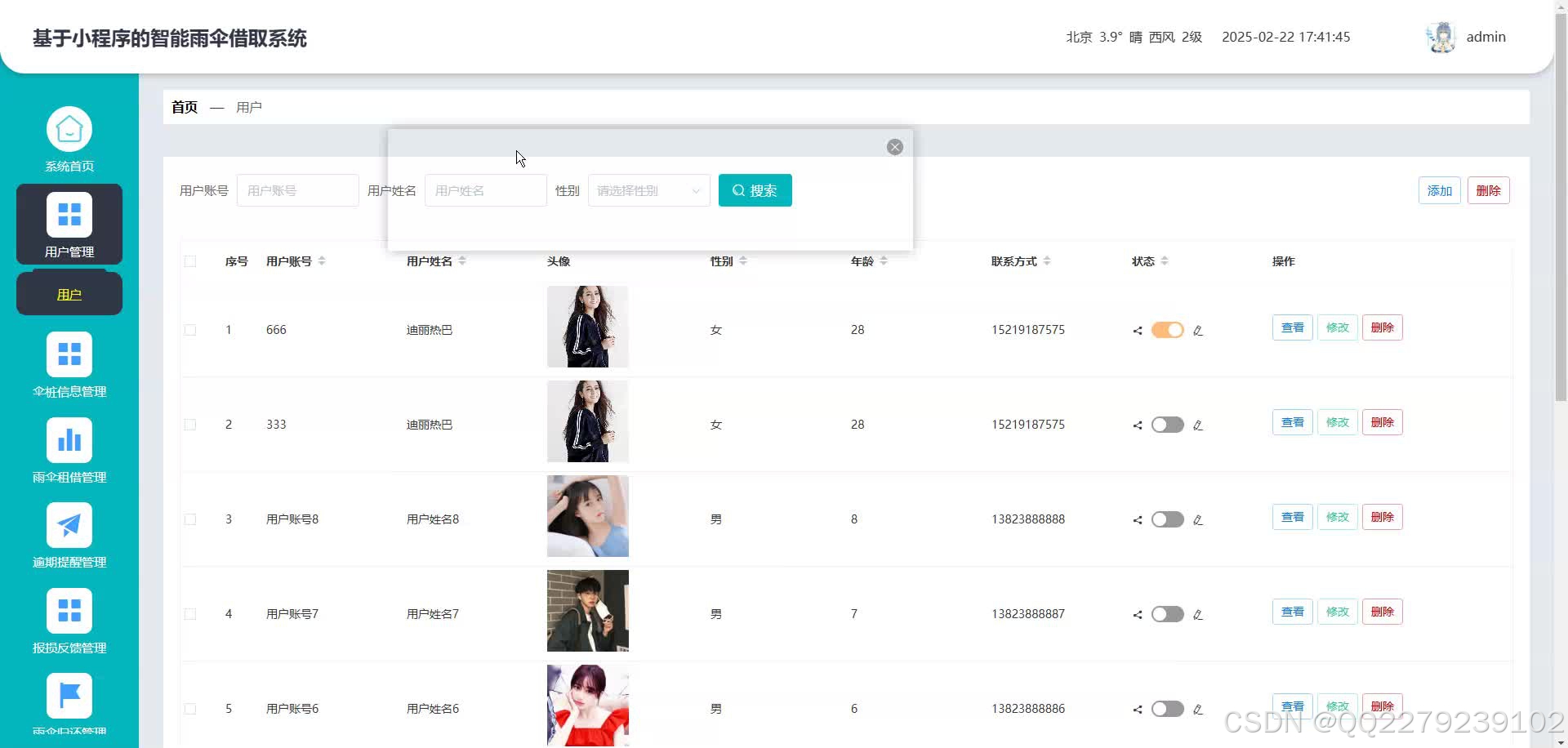Check the select-all checkbox in table header

tap(190, 261)
